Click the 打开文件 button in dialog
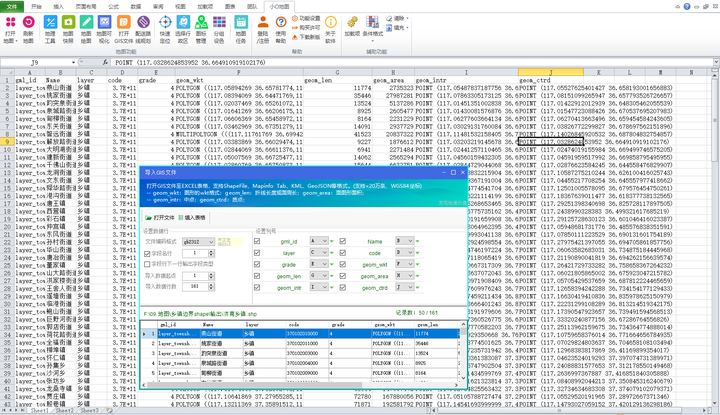The height and width of the screenshot is (415, 720). click(161, 216)
